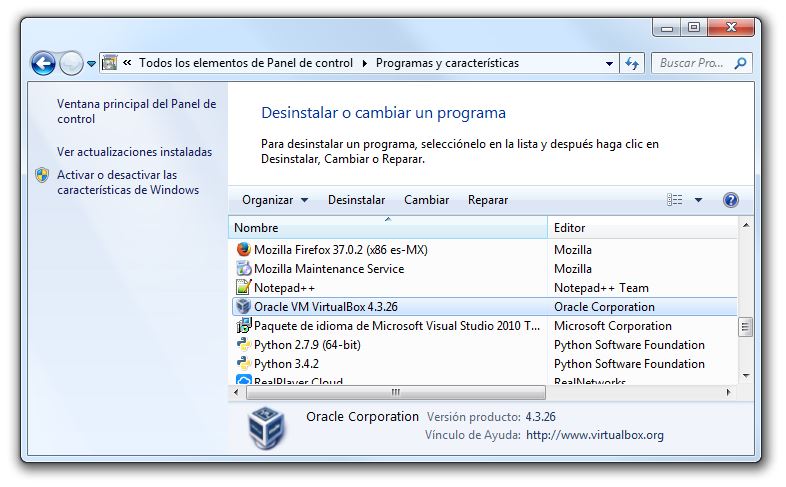Click the double chevron in address bar
The image size is (786, 487).
[x=127, y=63]
